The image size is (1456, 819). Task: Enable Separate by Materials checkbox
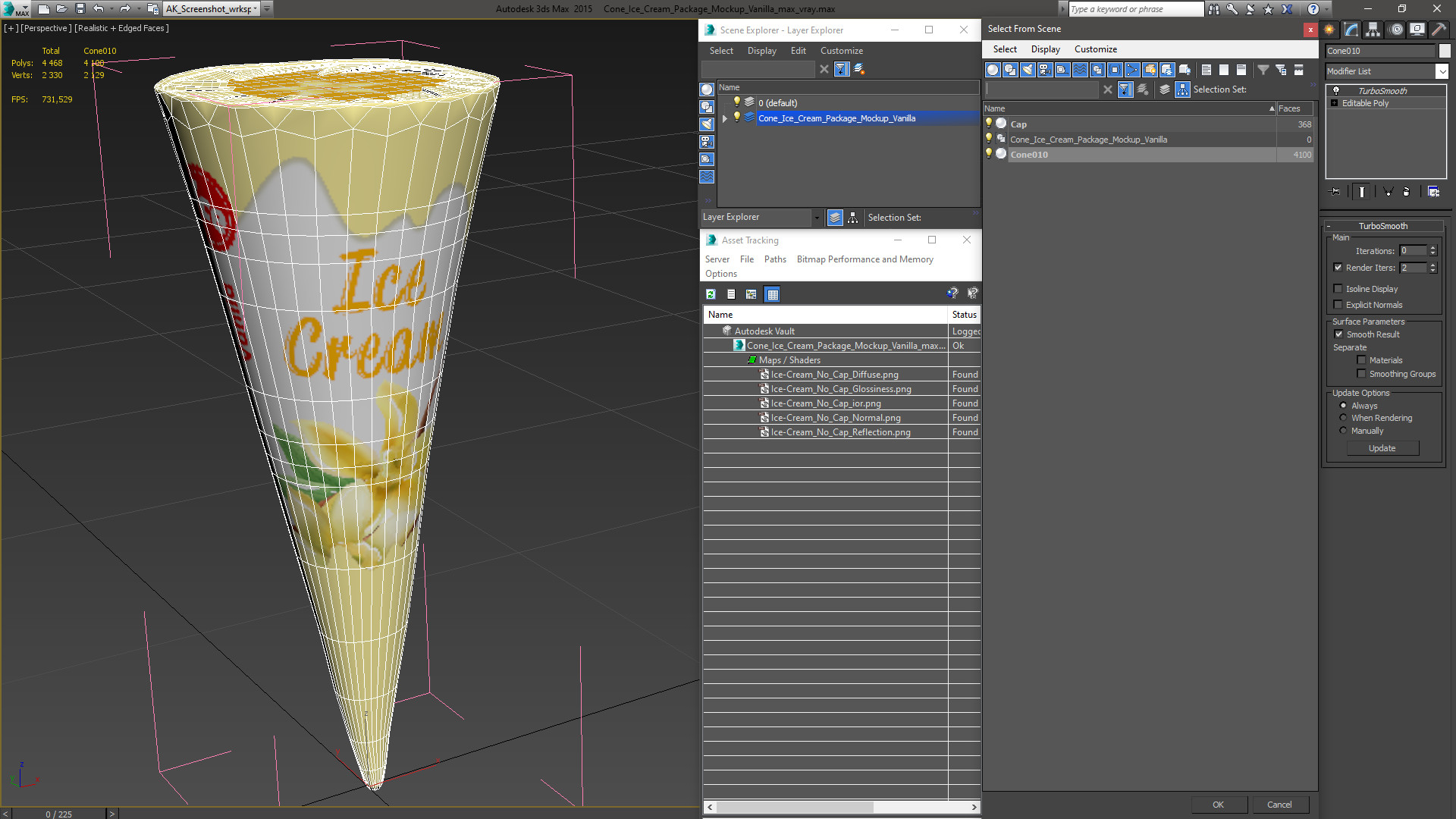[x=1361, y=359]
